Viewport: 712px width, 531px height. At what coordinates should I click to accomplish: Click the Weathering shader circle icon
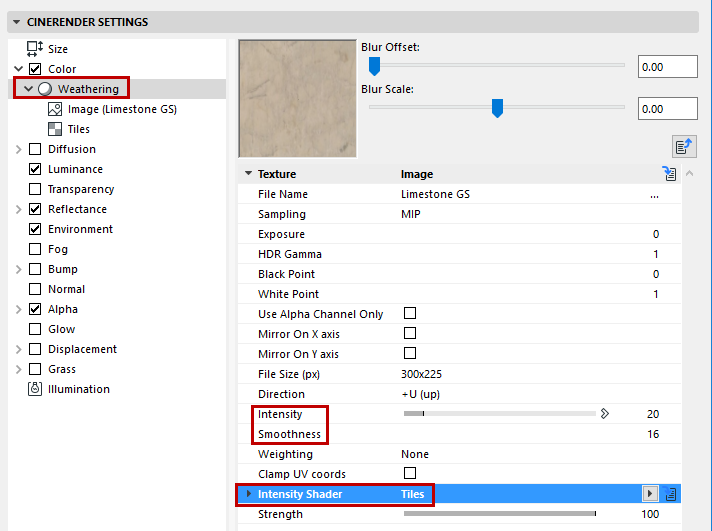tap(45, 89)
